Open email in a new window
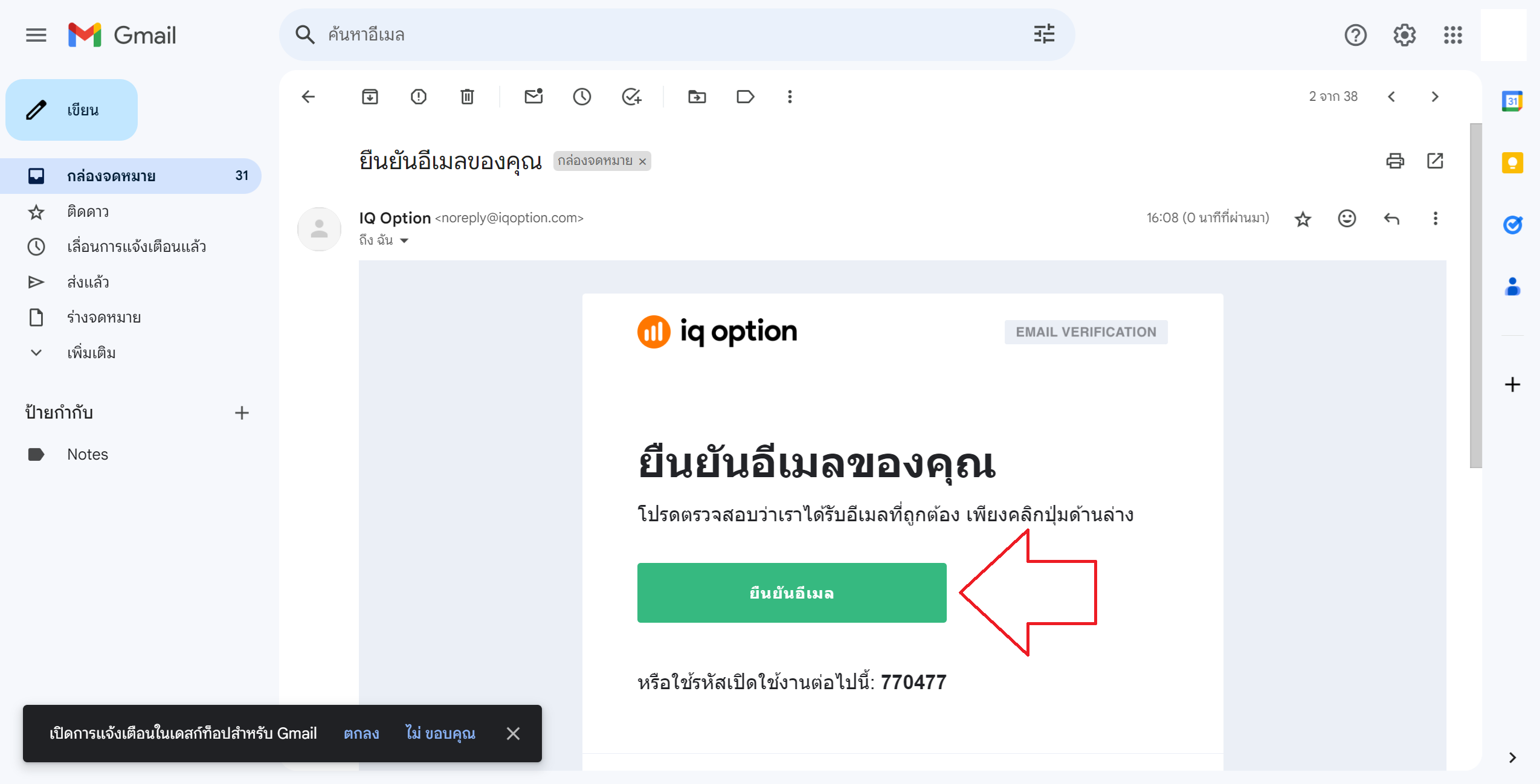1540x784 pixels. pyautogui.click(x=1435, y=161)
